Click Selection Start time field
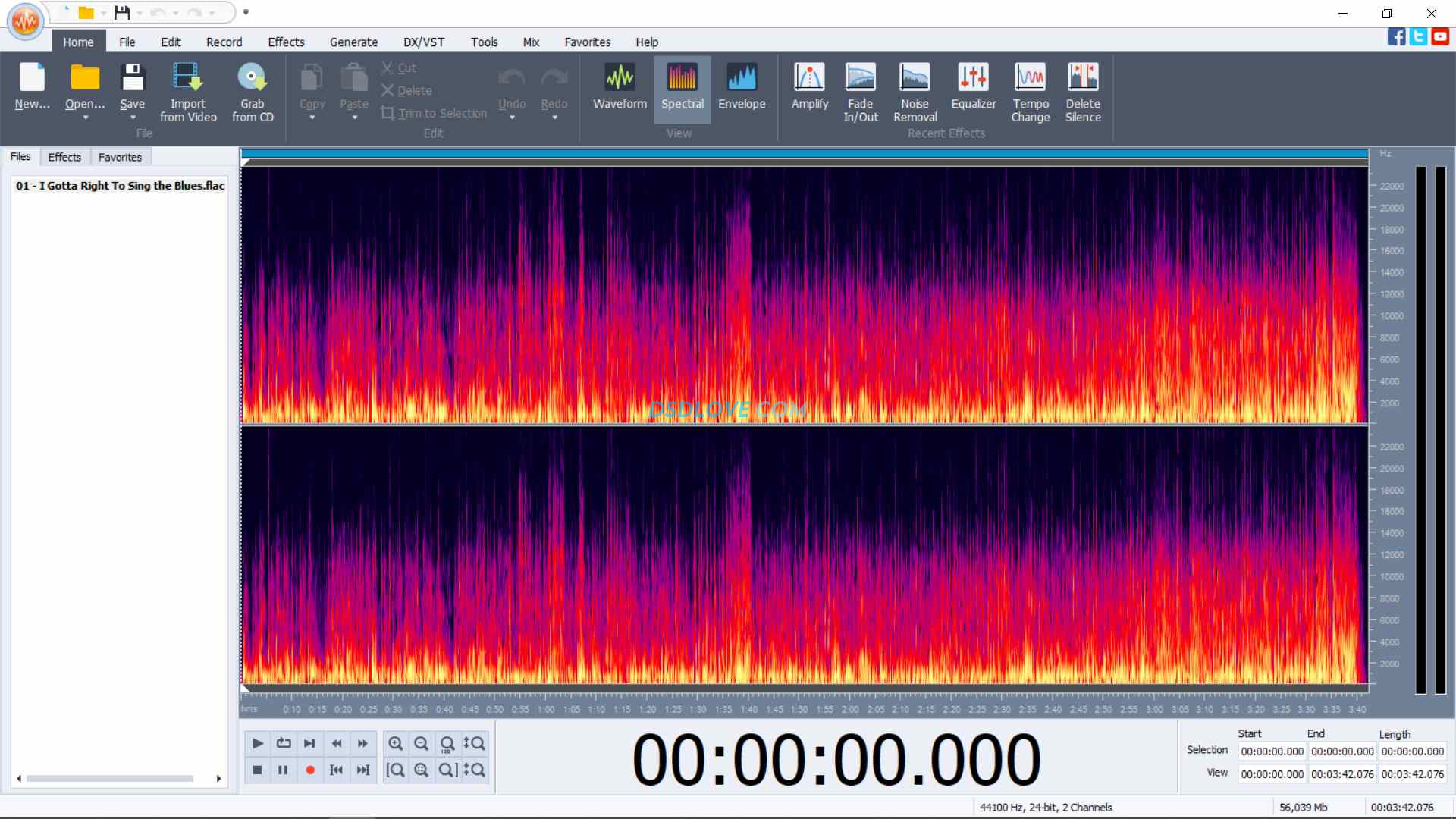The width and height of the screenshot is (1456, 819). pos(1272,752)
